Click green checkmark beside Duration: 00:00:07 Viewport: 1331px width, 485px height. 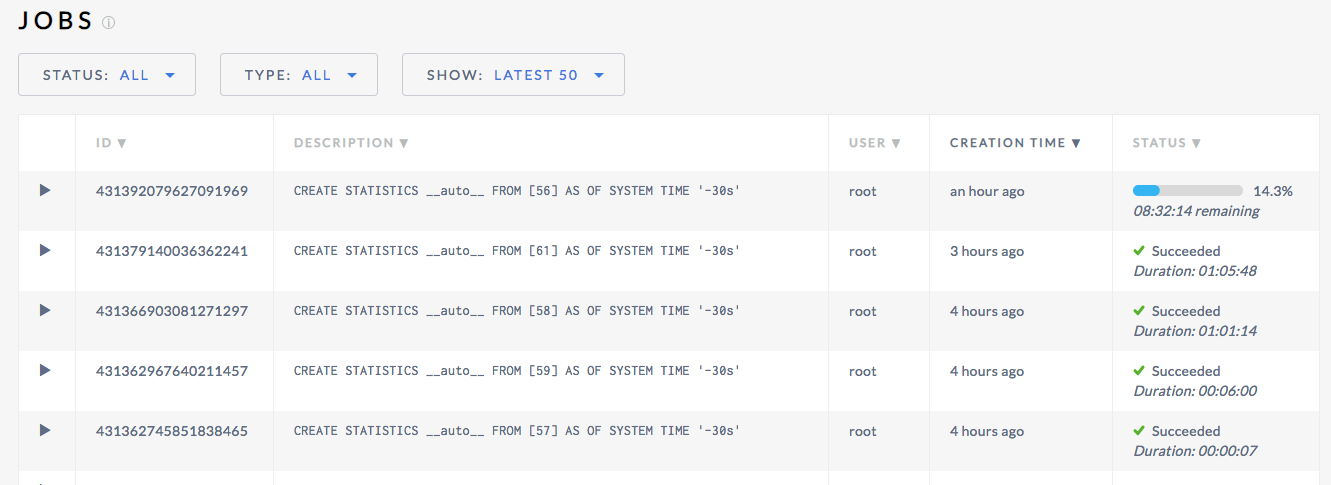(1139, 430)
